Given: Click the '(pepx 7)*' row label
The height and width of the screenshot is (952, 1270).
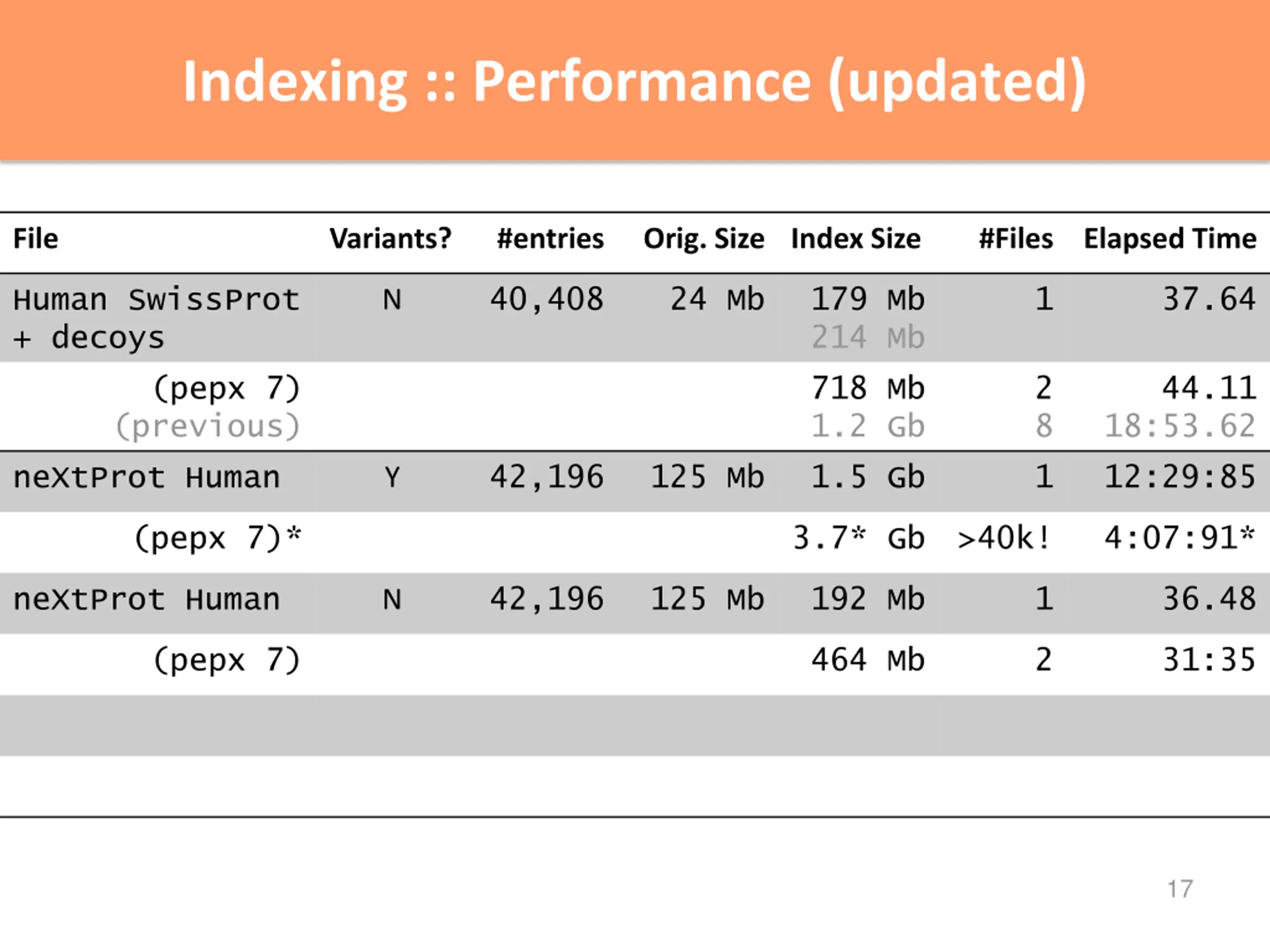Looking at the screenshot, I should click(x=218, y=539).
